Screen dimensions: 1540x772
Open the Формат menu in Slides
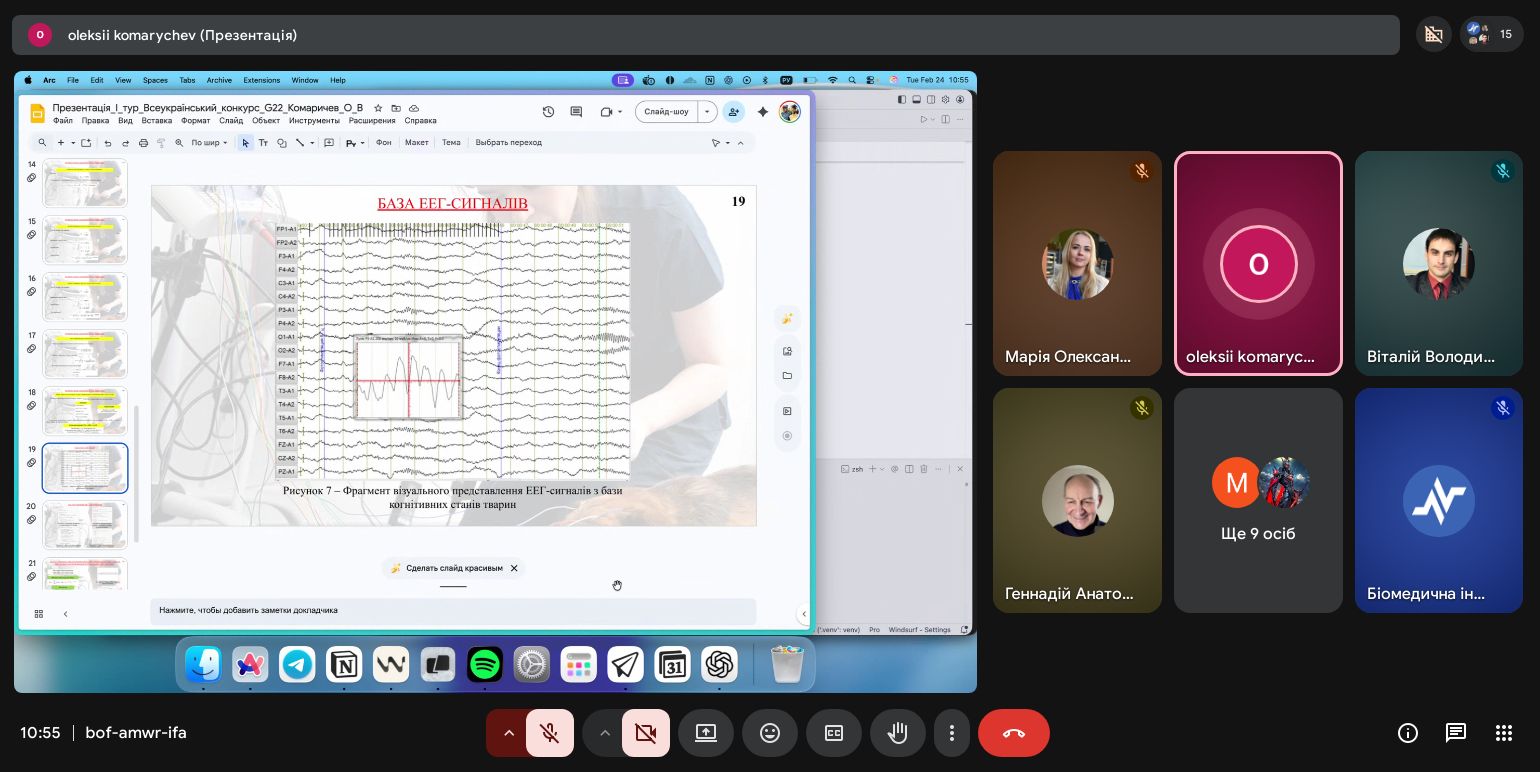[x=195, y=120]
